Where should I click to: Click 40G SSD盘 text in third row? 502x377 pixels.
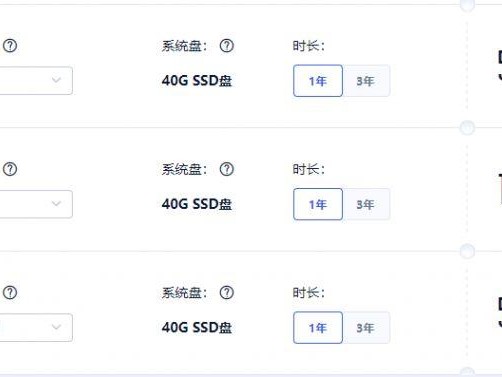point(197,327)
